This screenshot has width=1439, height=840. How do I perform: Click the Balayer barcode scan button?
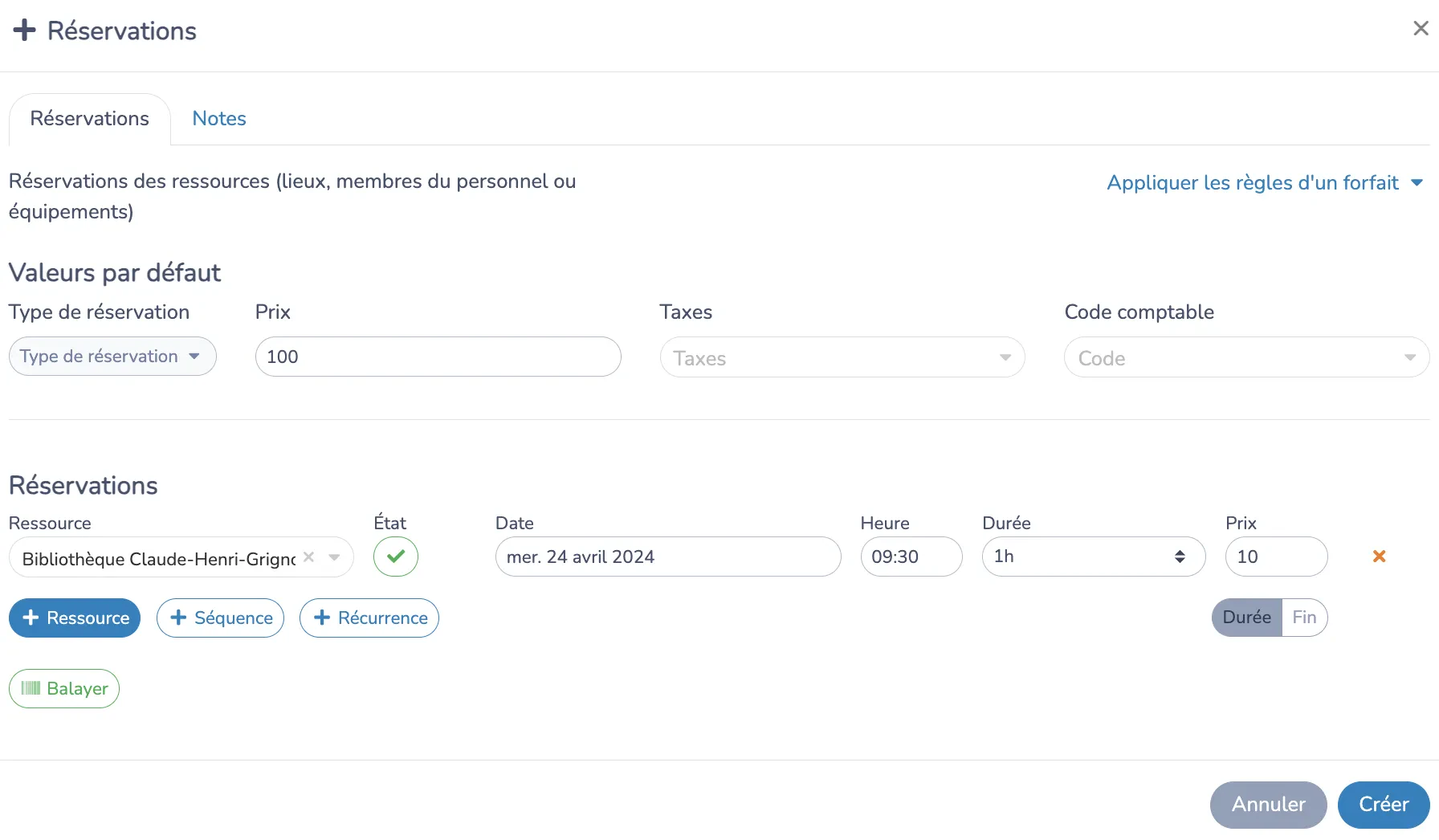pyautogui.click(x=64, y=688)
